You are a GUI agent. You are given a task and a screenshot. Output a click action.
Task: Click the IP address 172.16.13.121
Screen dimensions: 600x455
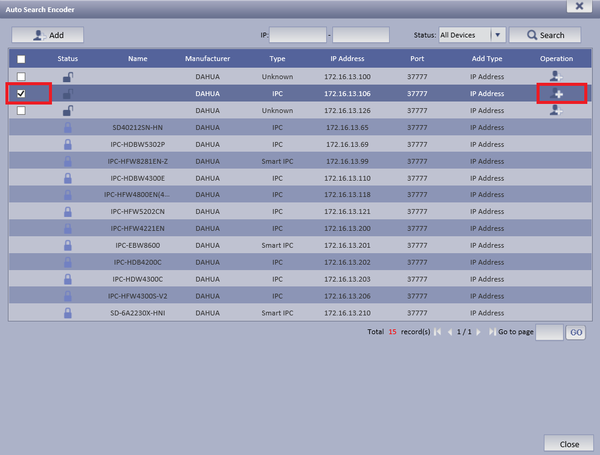347,211
